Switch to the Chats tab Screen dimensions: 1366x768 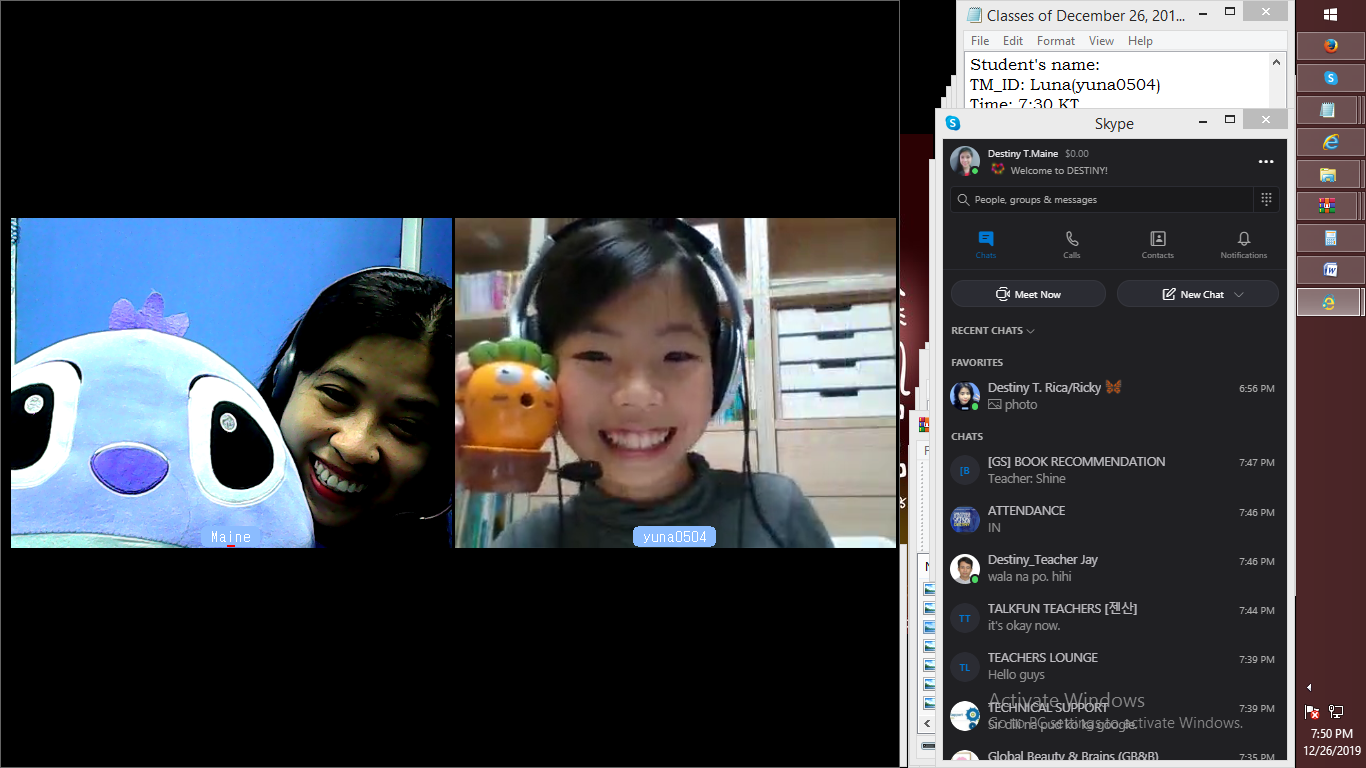[x=985, y=244]
